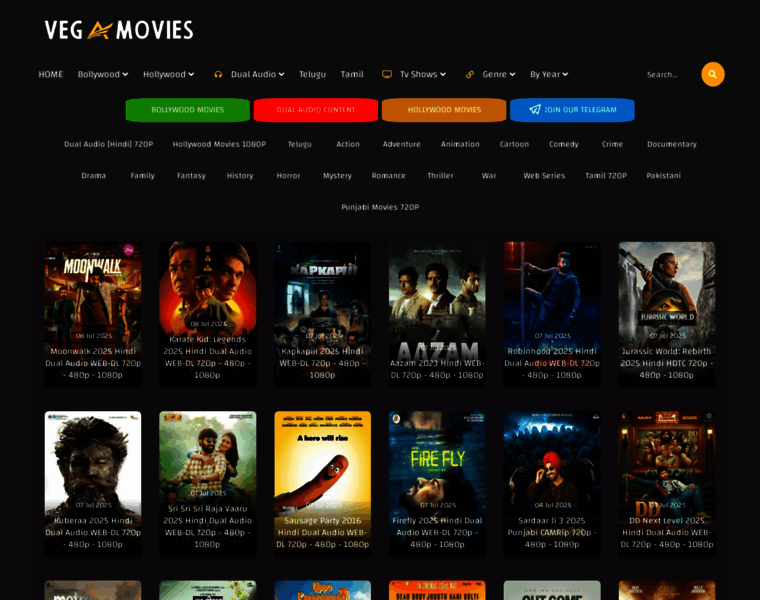Open the Family genre link
This screenshot has width=760, height=600.
pyautogui.click(x=142, y=175)
